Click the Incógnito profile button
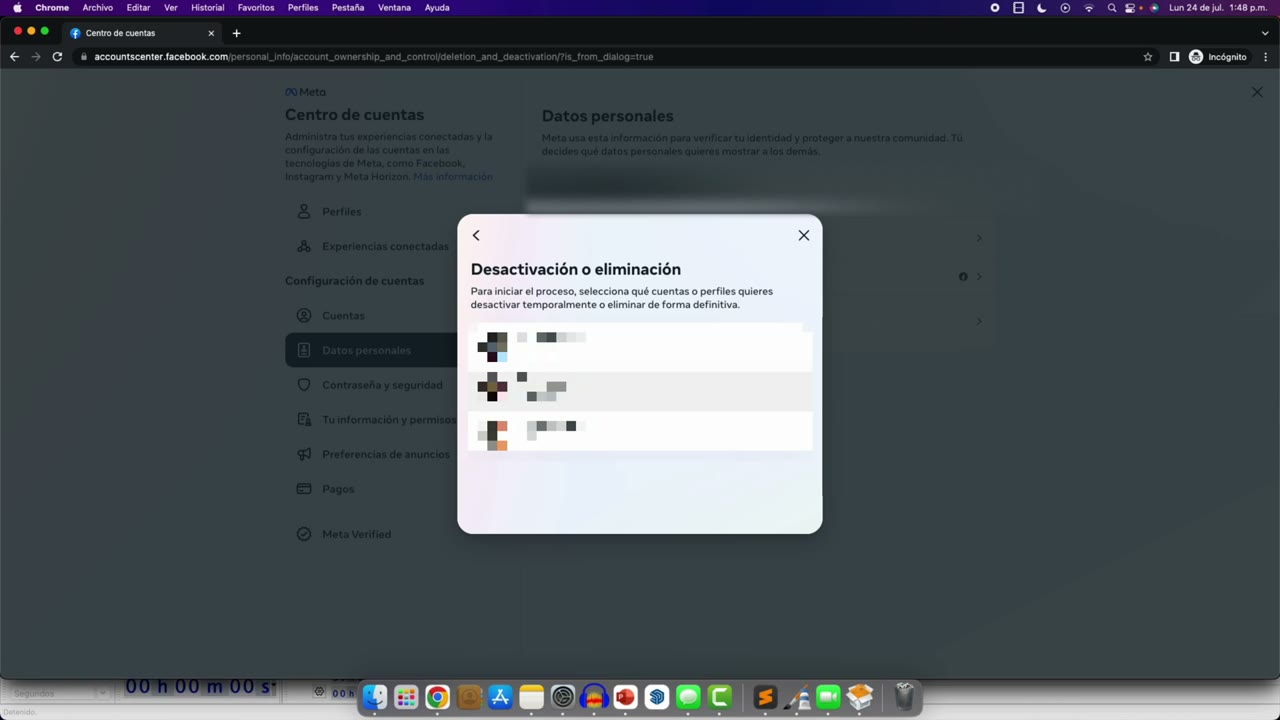This screenshot has width=1280, height=720. tap(1218, 57)
